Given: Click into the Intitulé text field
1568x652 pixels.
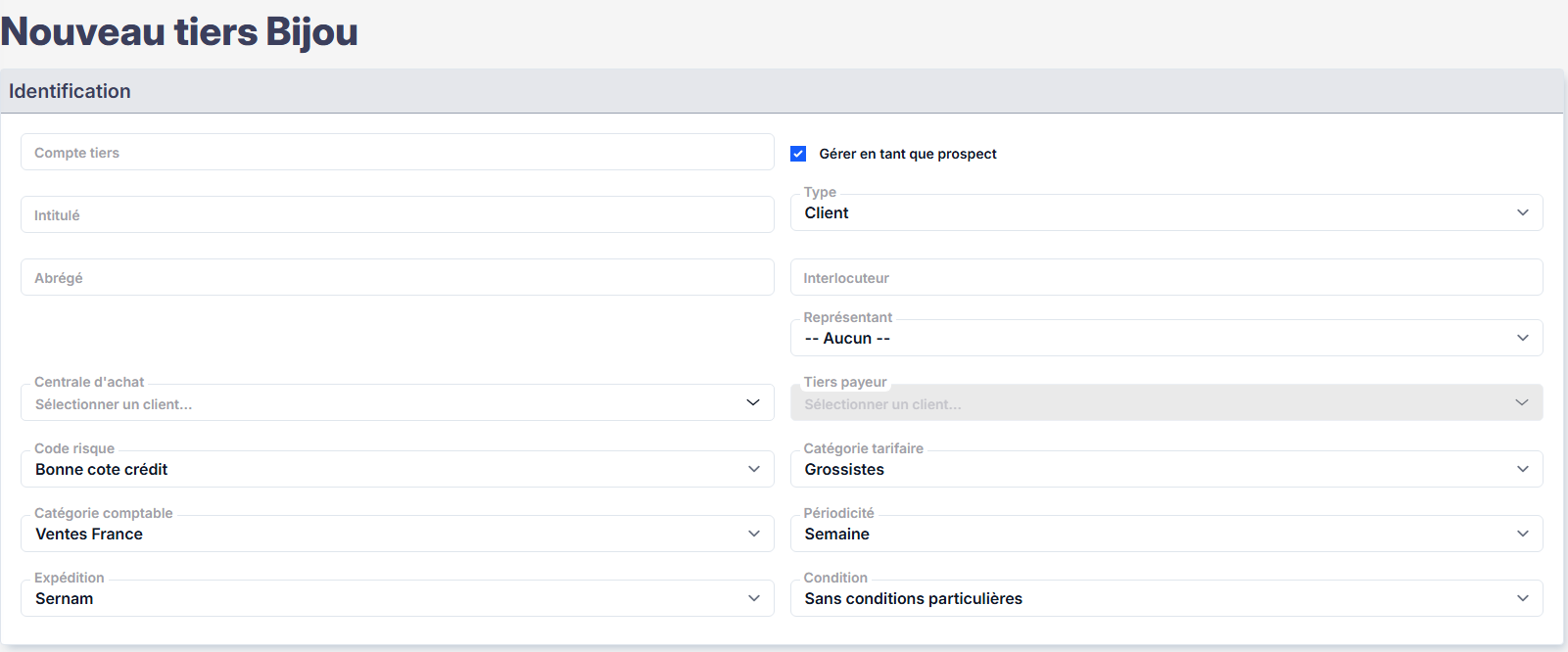Looking at the screenshot, I should coord(397,215).
